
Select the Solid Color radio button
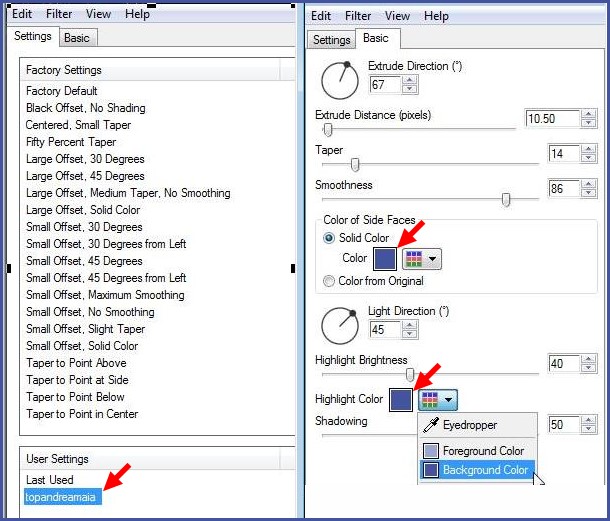tap(330, 238)
